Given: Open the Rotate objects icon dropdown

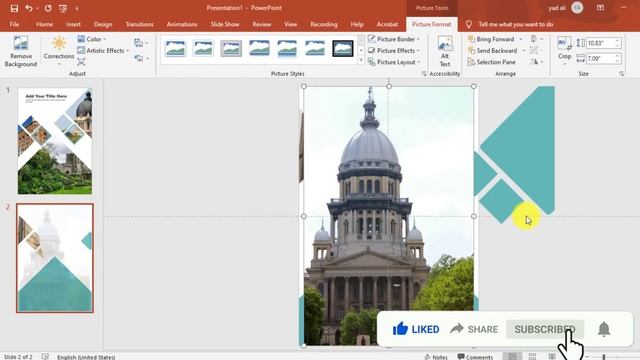Looking at the screenshot, I should pyautogui.click(x=536, y=62).
